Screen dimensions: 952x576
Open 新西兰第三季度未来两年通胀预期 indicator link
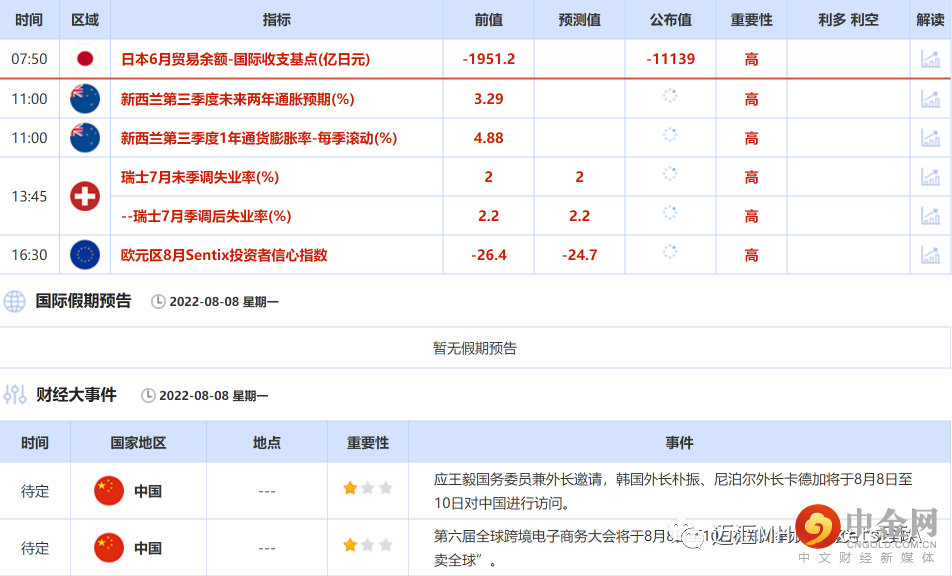237,100
